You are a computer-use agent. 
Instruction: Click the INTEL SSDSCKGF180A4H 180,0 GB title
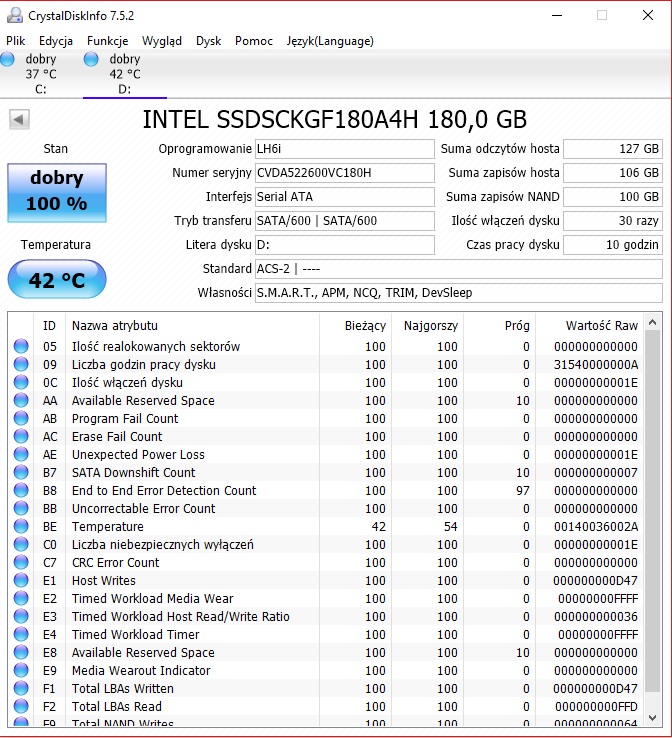pyautogui.click(x=334, y=120)
